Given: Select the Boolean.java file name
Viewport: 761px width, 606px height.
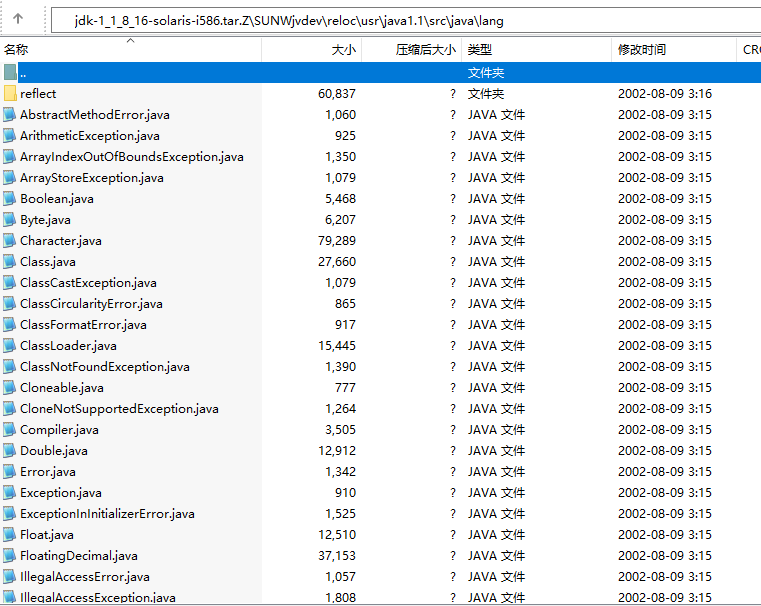Looking at the screenshot, I should tap(57, 199).
